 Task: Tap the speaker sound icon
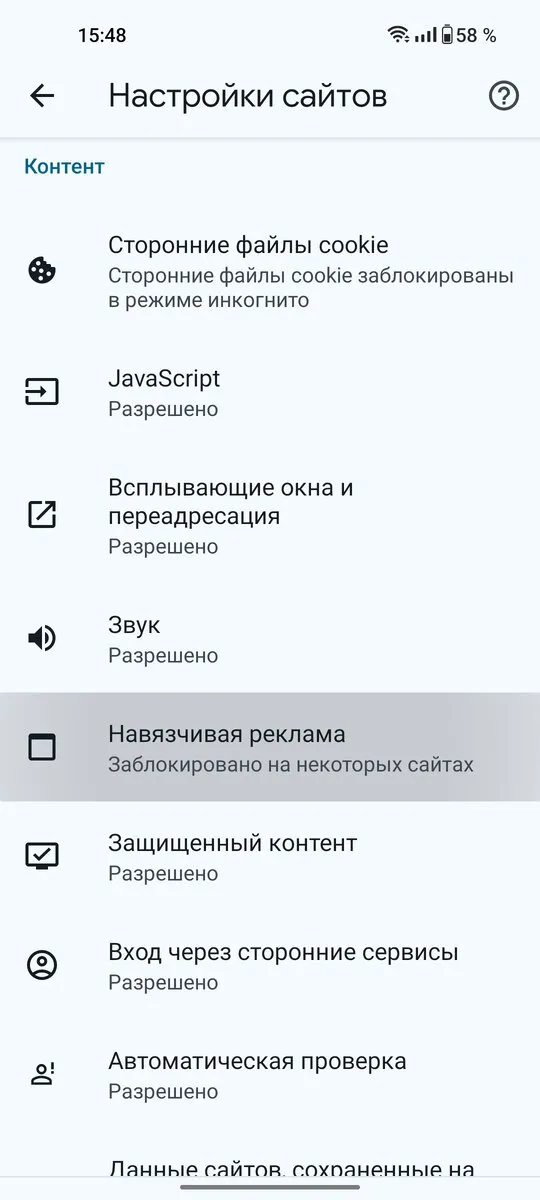(x=42, y=638)
